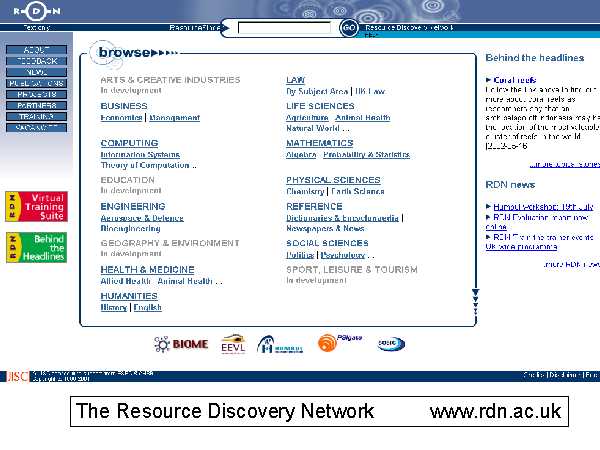
Task: Click the RDN logo in the header
Action: point(37,11)
